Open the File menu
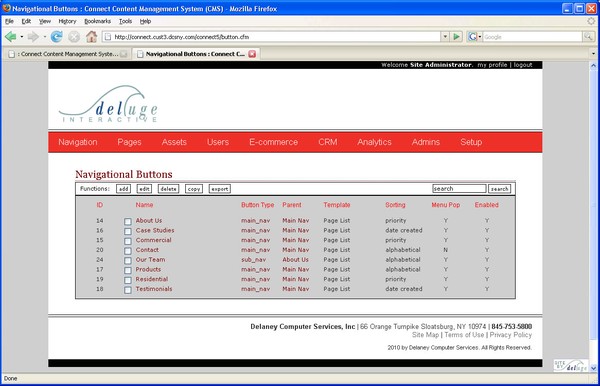The image size is (600, 386). click(10, 21)
